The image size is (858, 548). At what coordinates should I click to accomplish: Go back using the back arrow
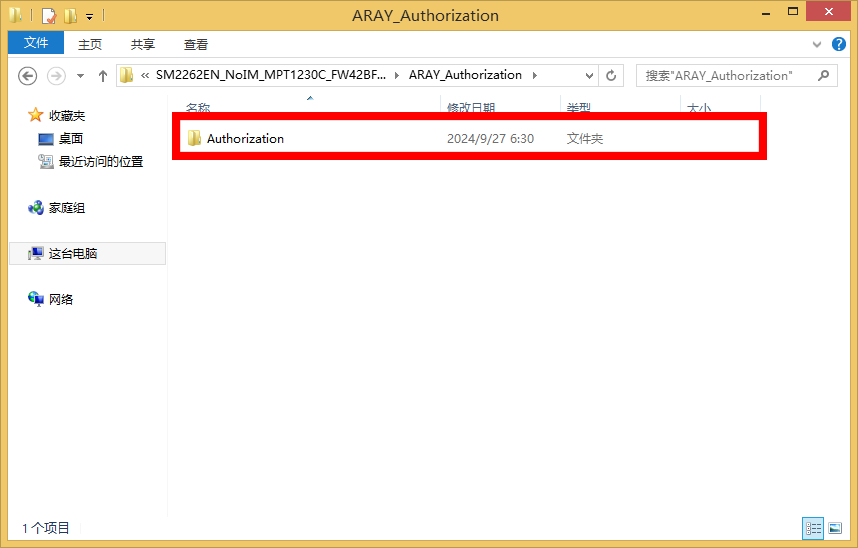28,76
